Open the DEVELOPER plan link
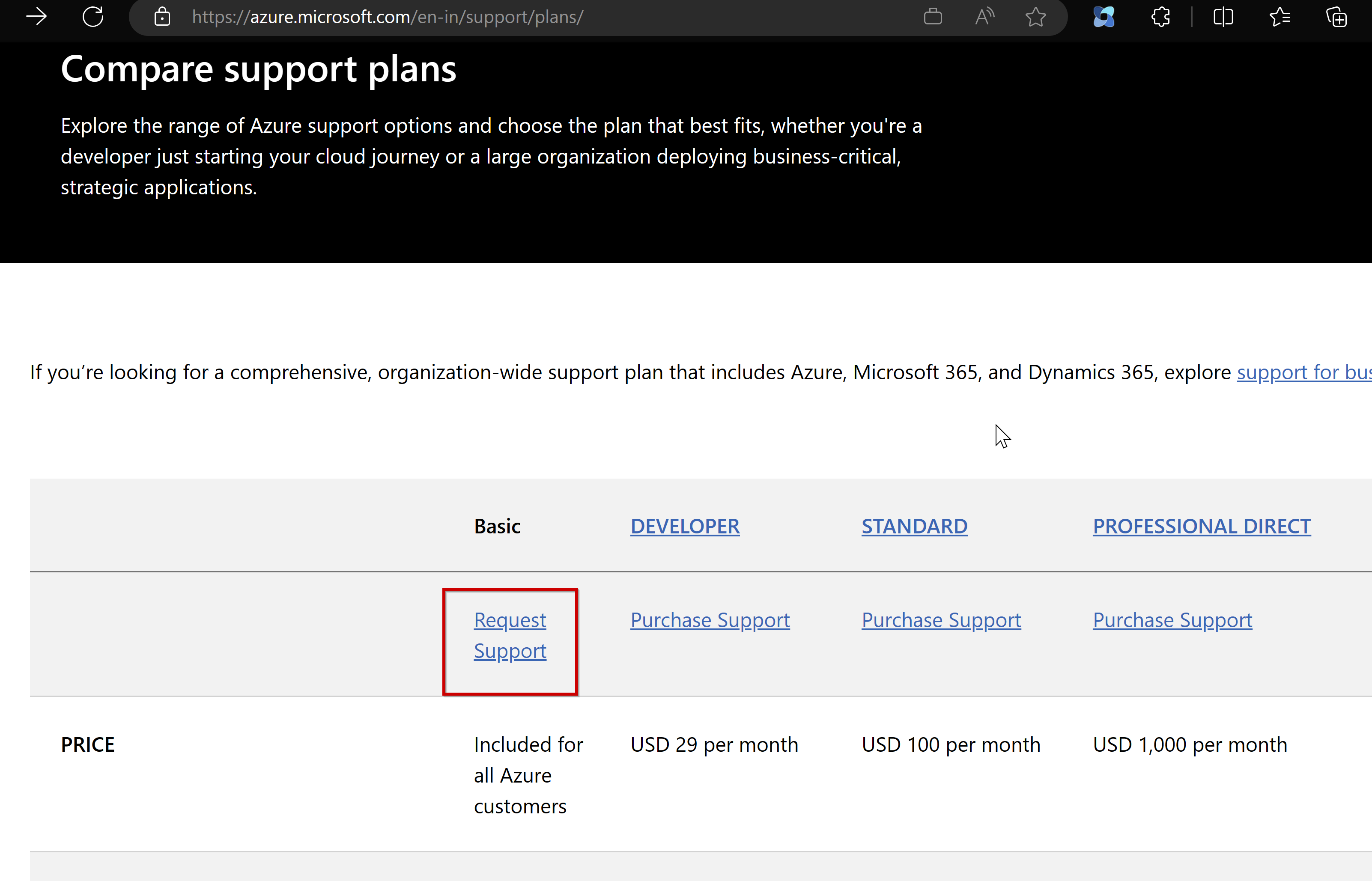The height and width of the screenshot is (881, 1372). [685, 526]
